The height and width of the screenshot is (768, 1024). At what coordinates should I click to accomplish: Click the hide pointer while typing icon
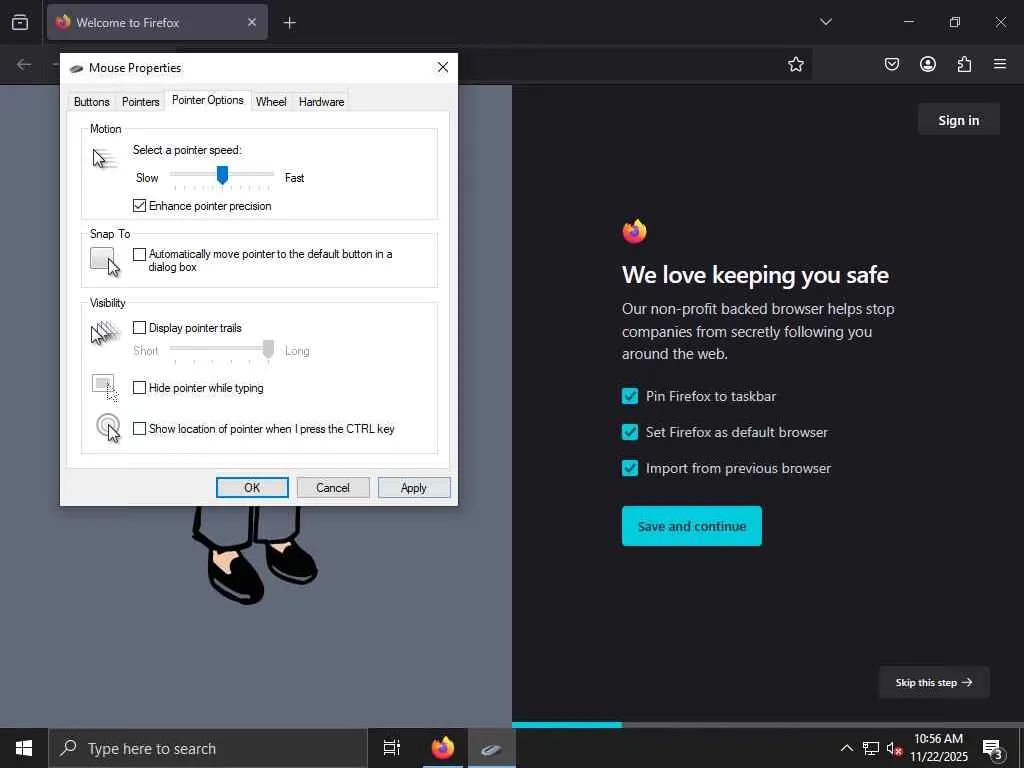[x=106, y=387]
